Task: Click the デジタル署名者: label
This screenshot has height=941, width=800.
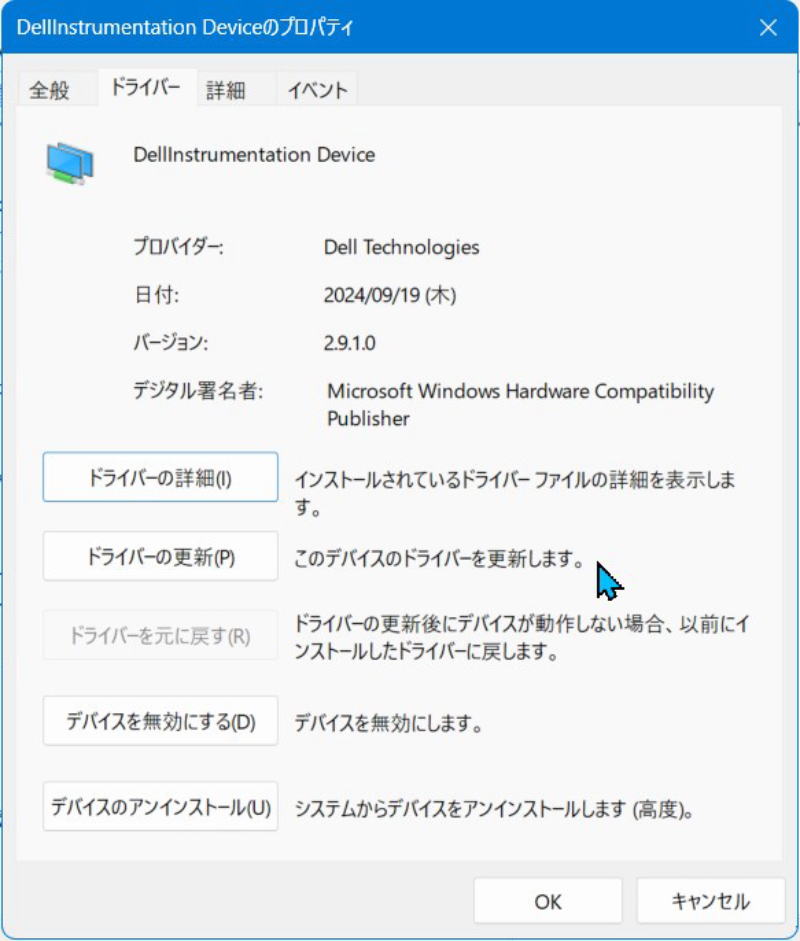Action: point(198,391)
